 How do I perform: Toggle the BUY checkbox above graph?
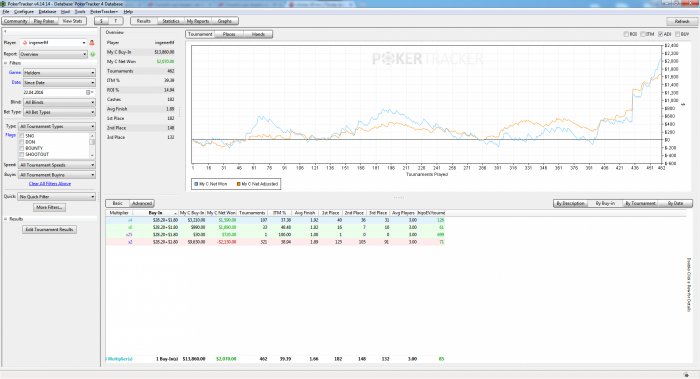pos(678,34)
